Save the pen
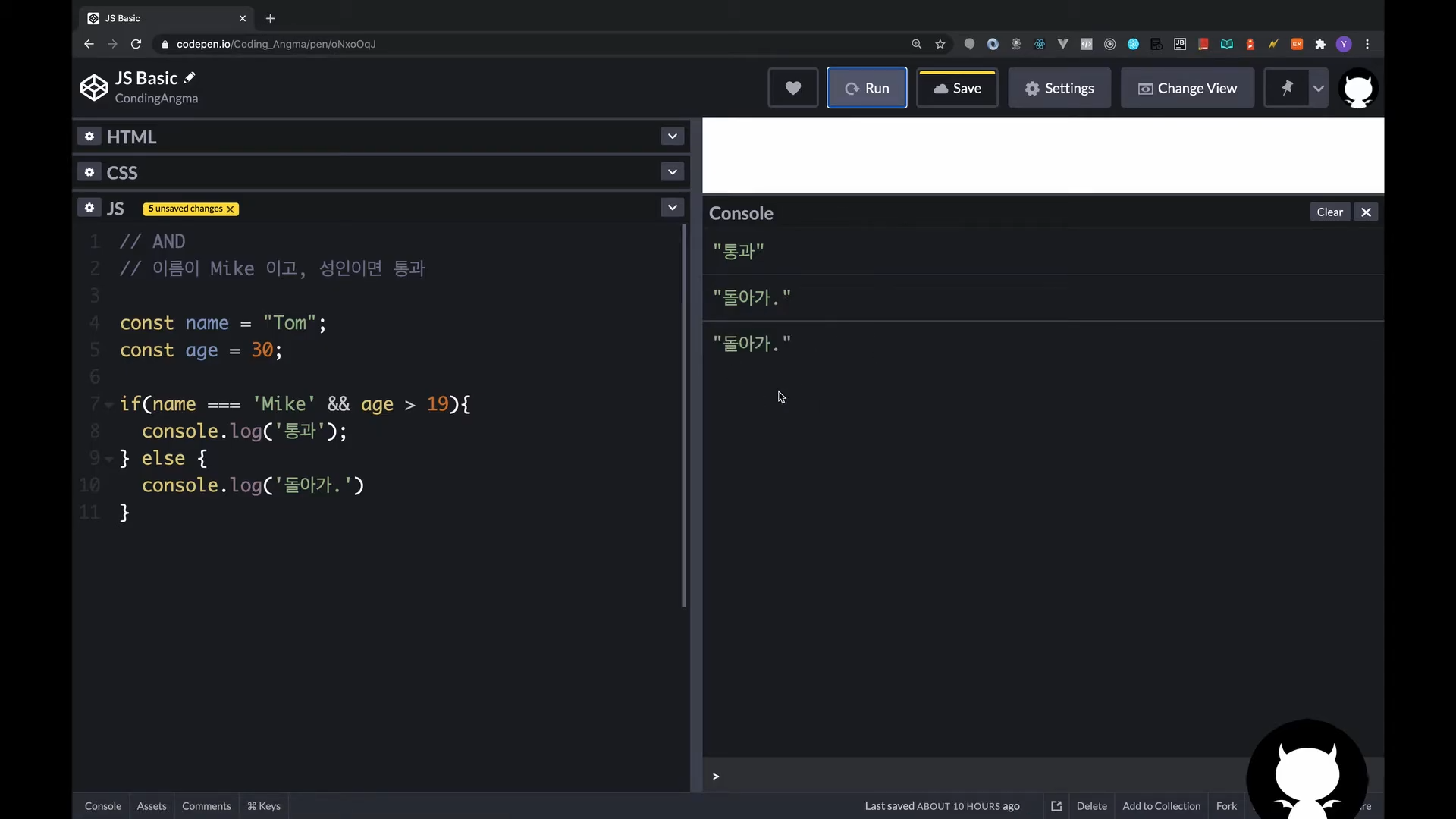 (x=957, y=88)
